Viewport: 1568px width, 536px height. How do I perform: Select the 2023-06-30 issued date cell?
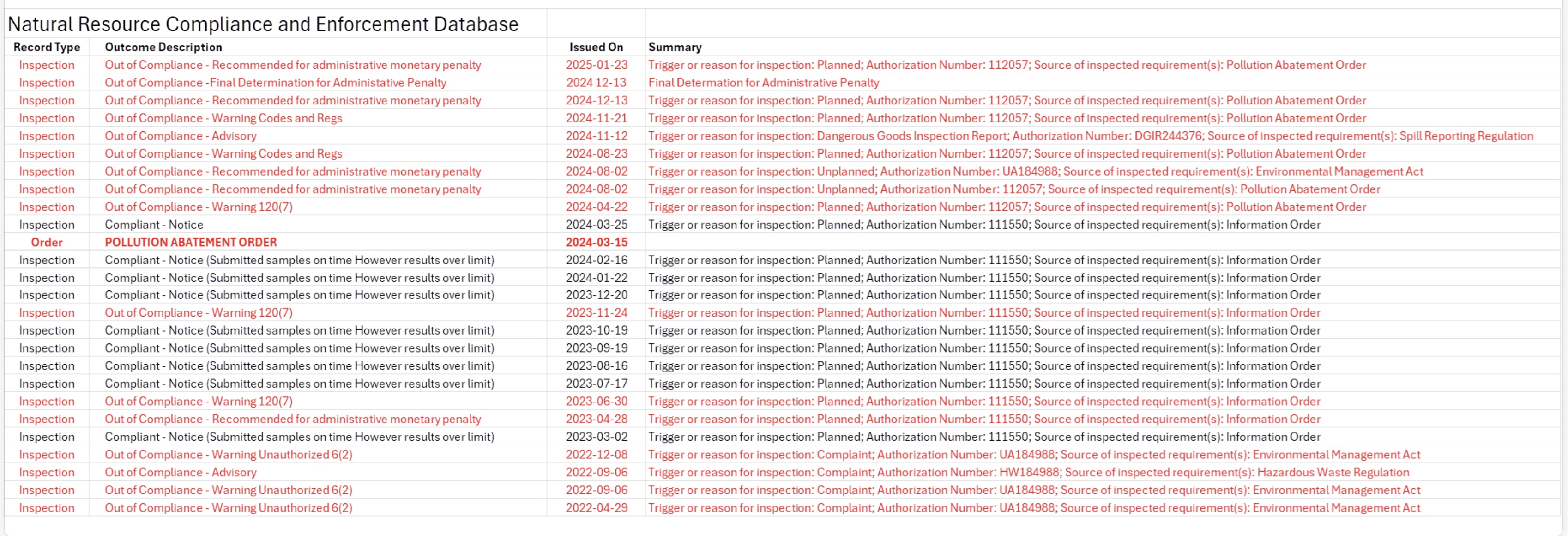point(596,402)
